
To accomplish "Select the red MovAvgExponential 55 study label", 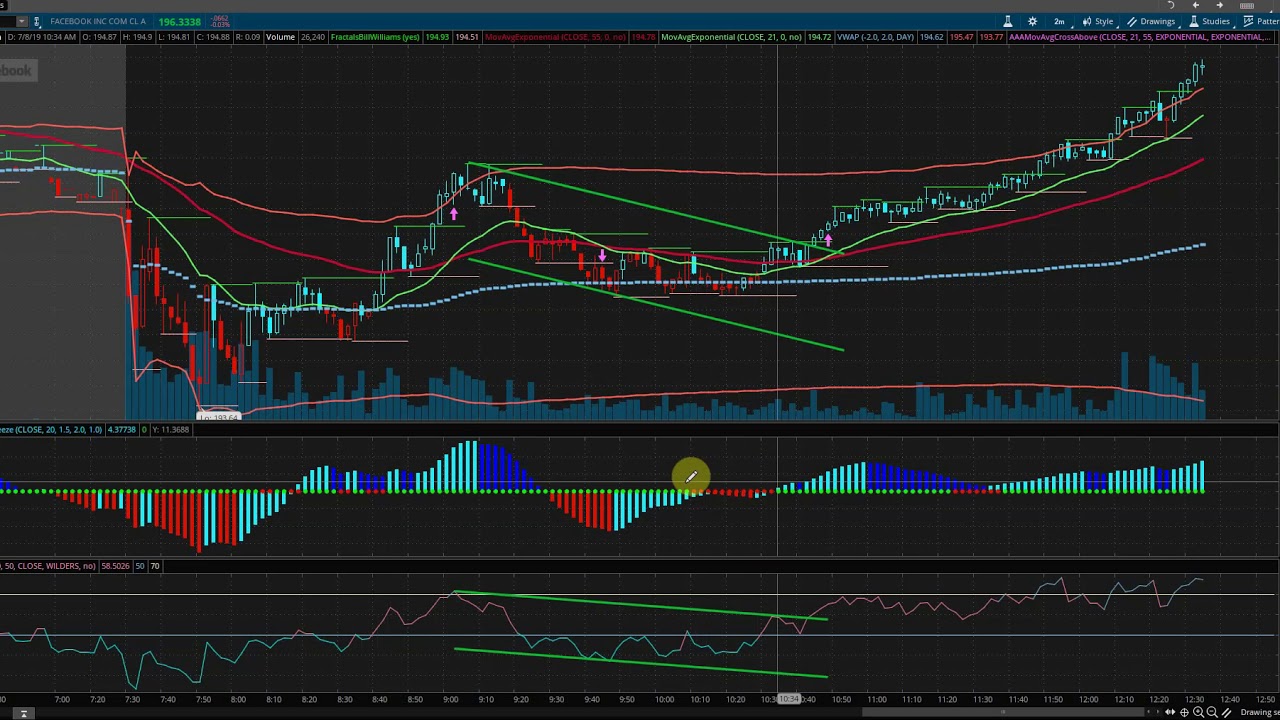I will pos(555,37).
